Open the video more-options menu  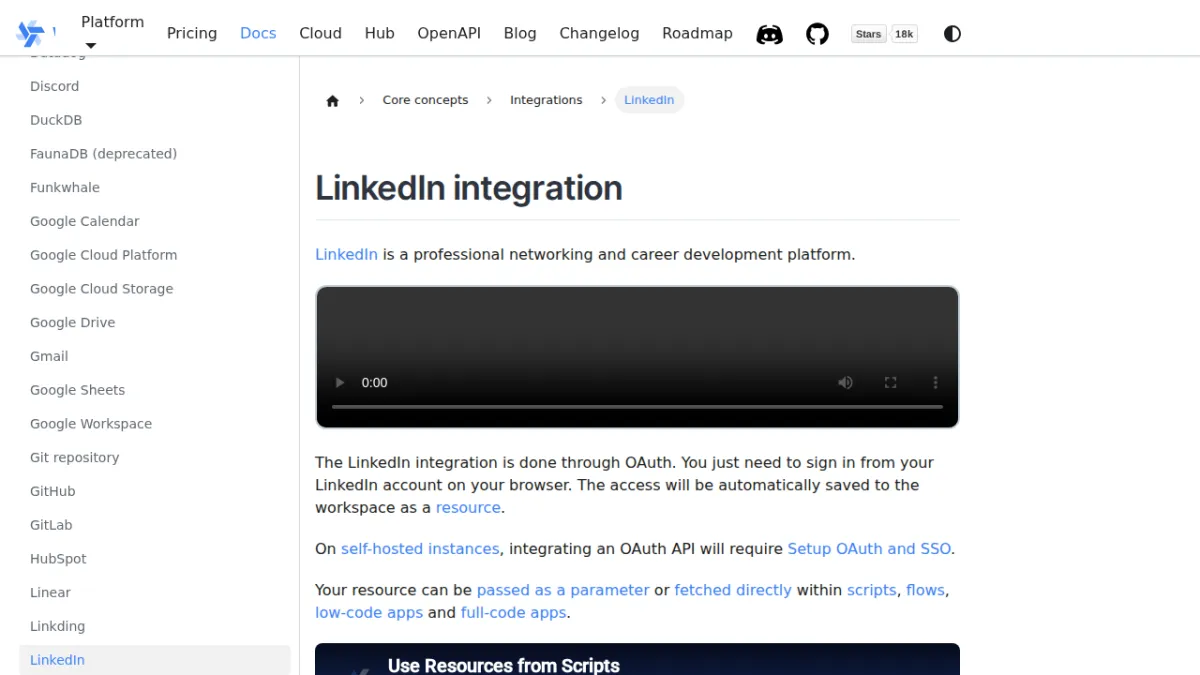[x=935, y=382]
